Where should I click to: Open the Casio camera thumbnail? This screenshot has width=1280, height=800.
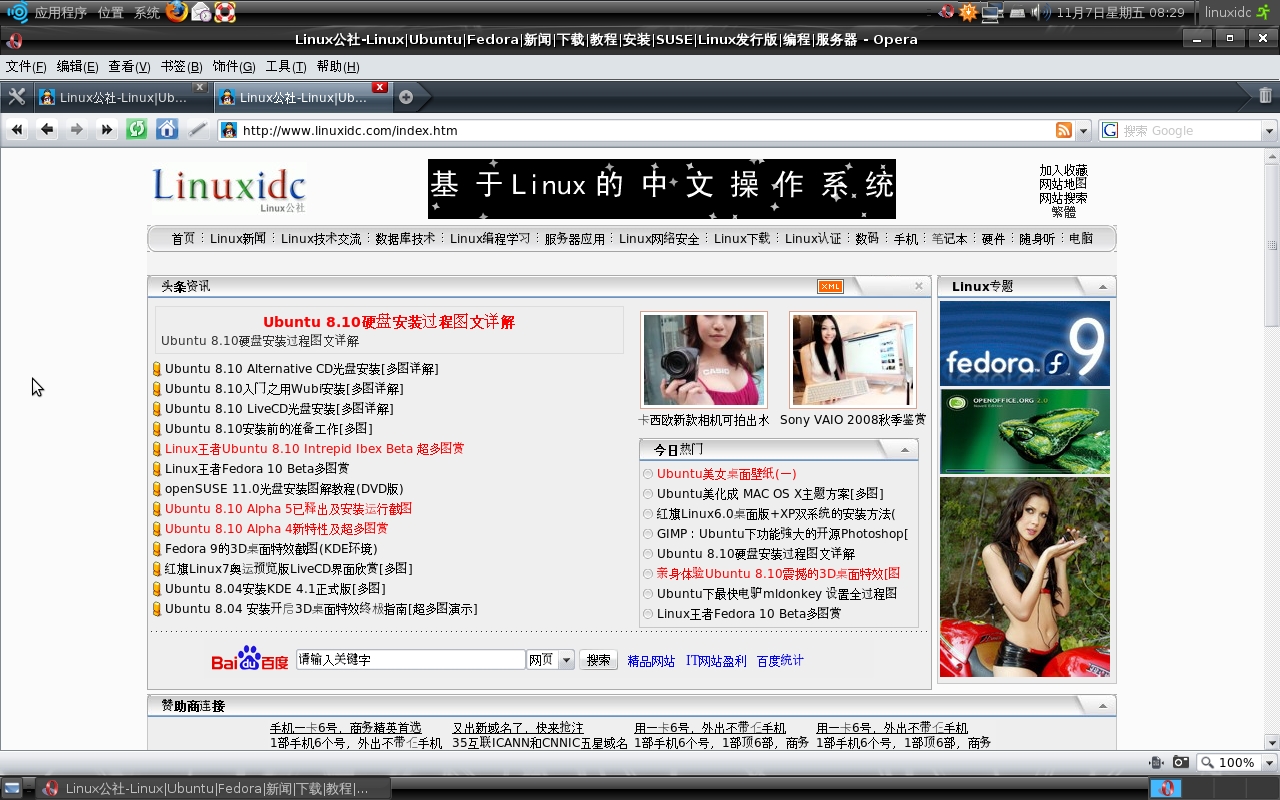tap(704, 359)
